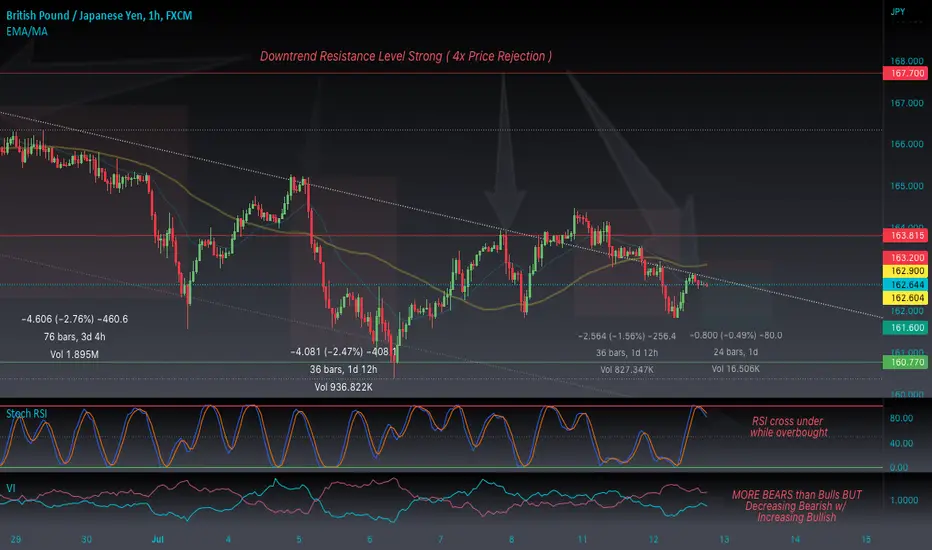
Task: Click date 11 on the time axis
Action: pyautogui.click(x=582, y=539)
